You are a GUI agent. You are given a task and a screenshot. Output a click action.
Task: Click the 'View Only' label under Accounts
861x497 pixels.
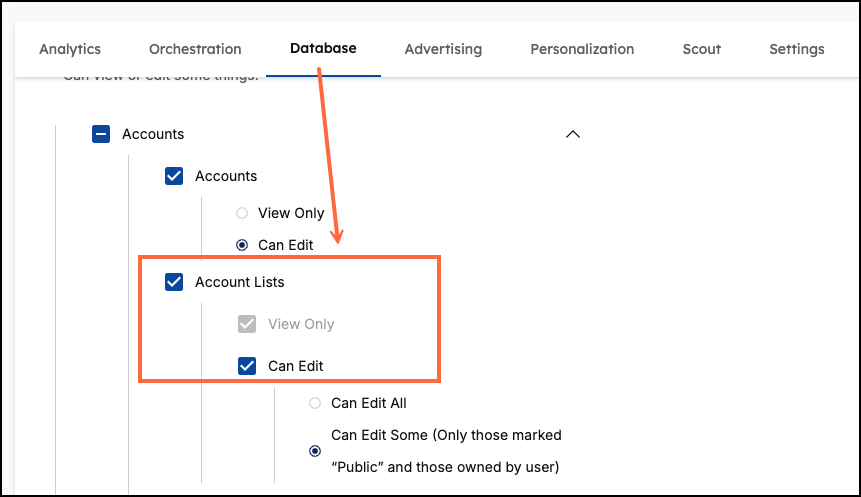point(291,213)
